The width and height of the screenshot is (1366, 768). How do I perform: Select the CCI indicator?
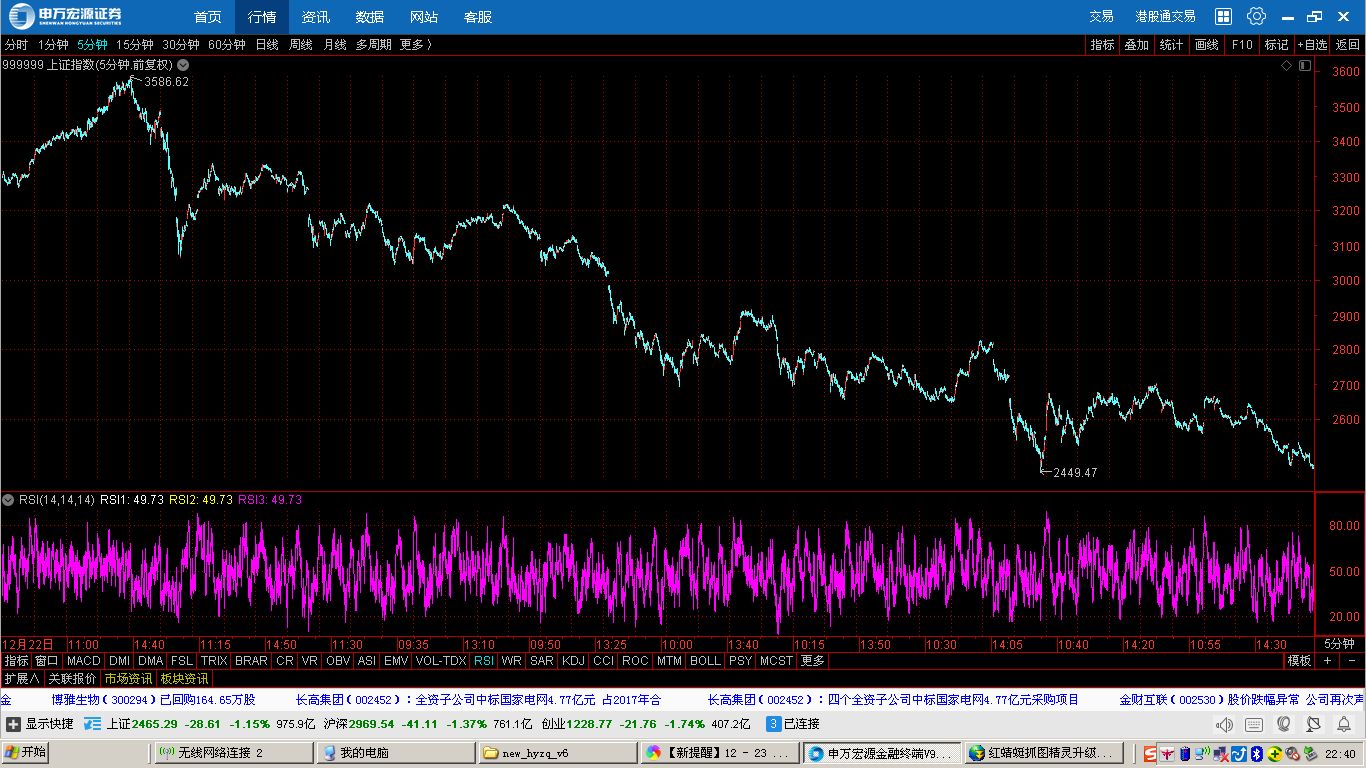pyautogui.click(x=603, y=661)
